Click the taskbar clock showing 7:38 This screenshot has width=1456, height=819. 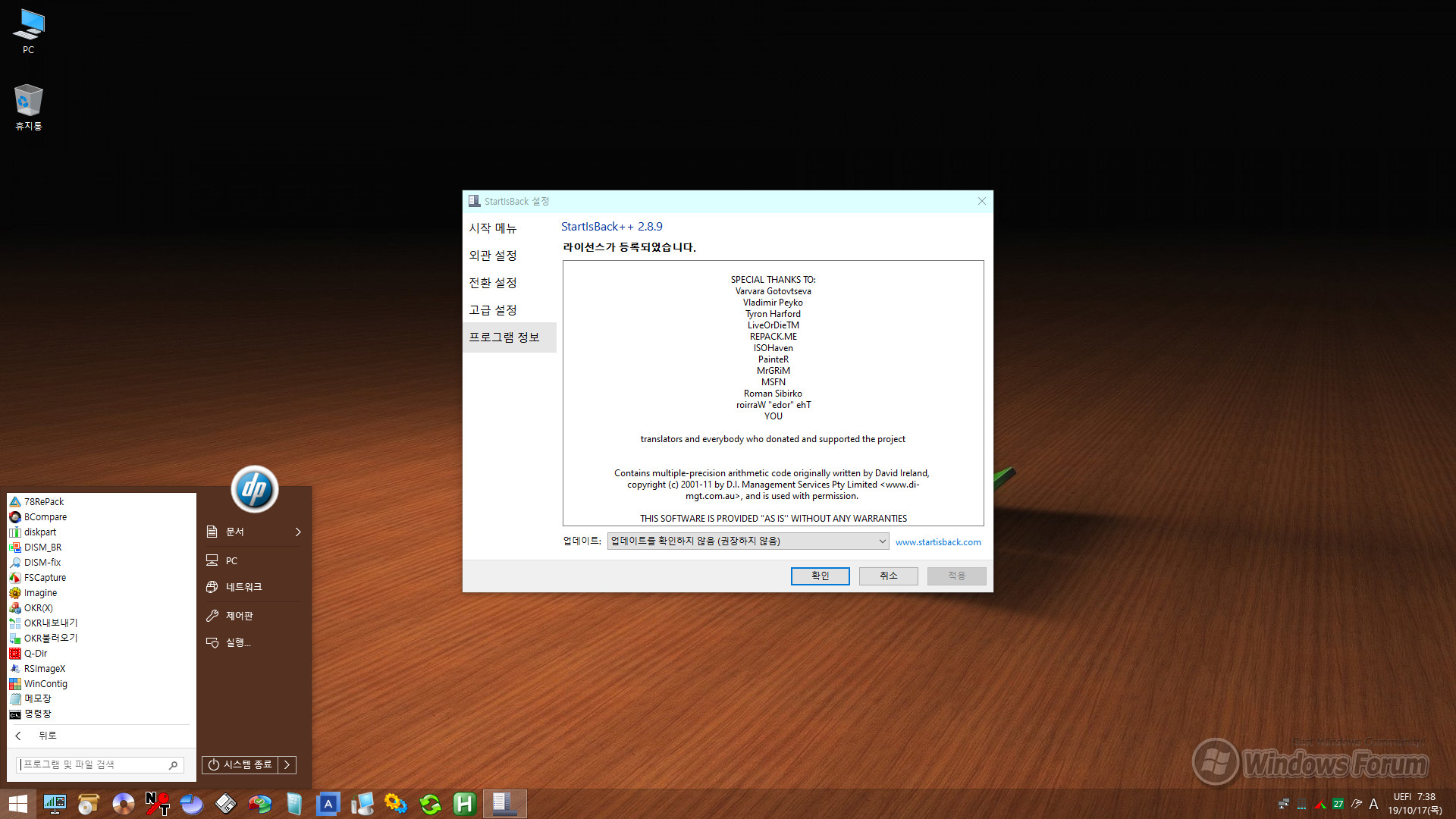tap(1415, 804)
